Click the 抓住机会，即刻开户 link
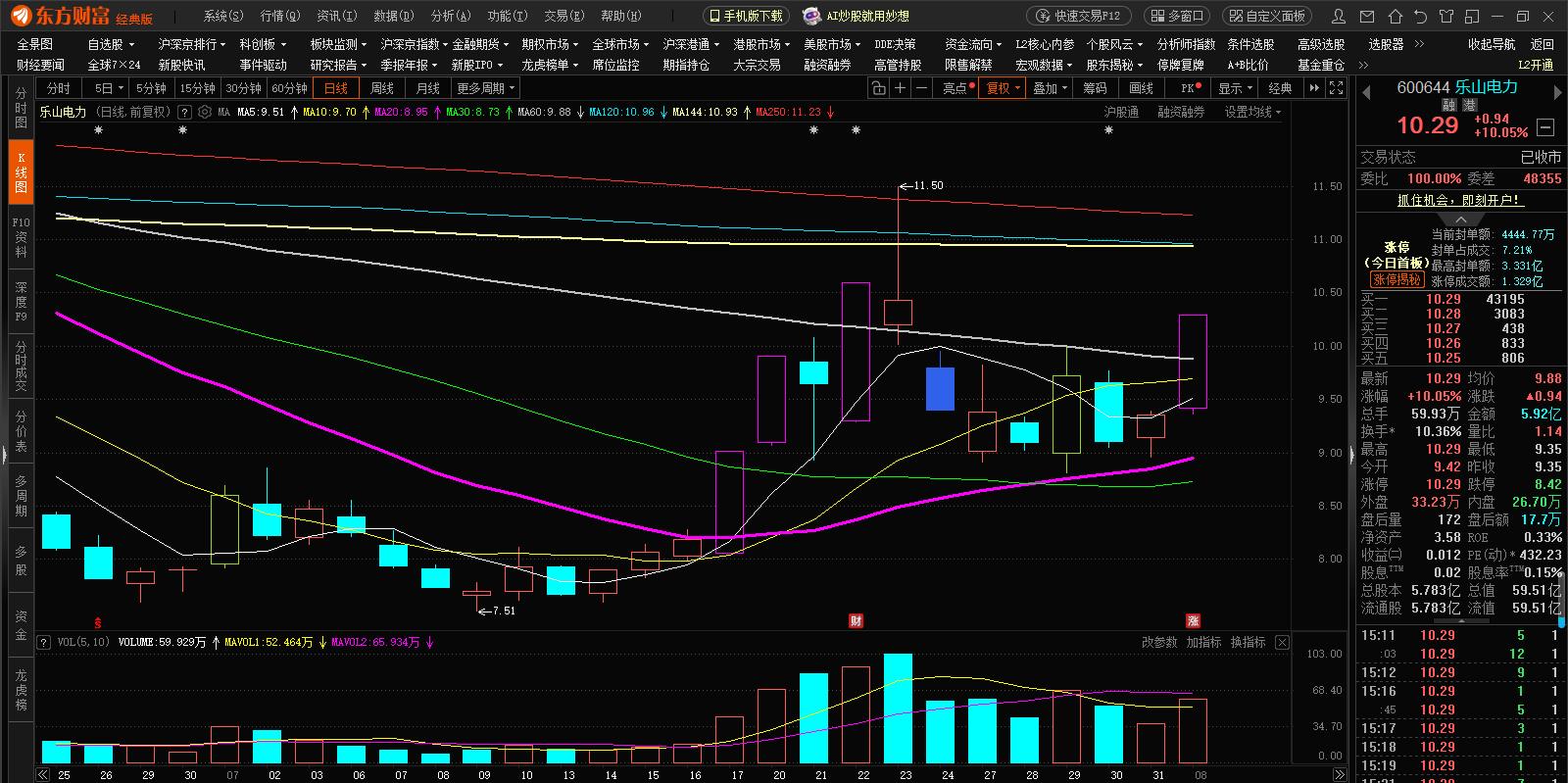This screenshot has width=1568, height=783. pos(1458,200)
